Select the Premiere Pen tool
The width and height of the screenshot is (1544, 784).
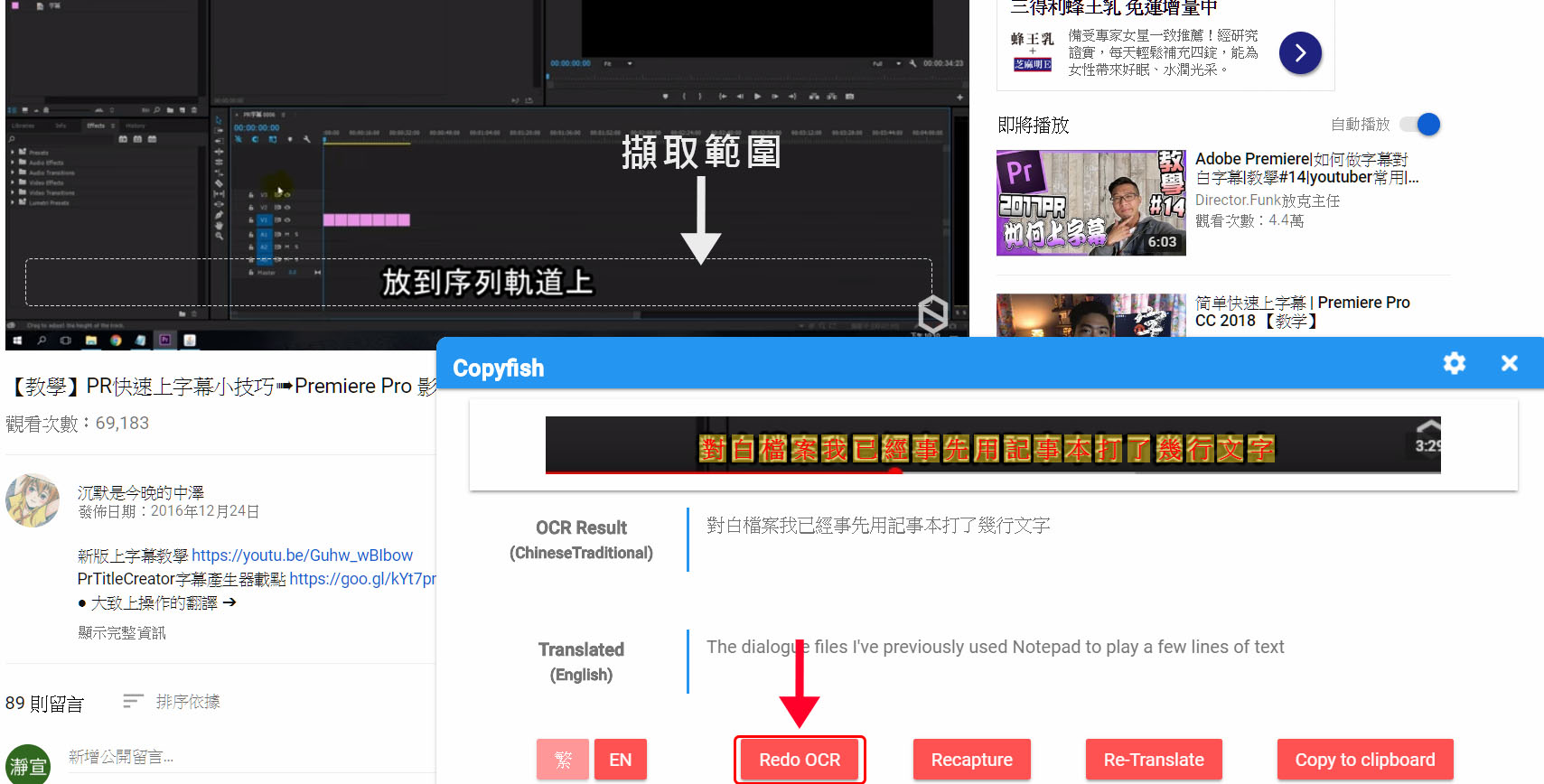[x=219, y=215]
